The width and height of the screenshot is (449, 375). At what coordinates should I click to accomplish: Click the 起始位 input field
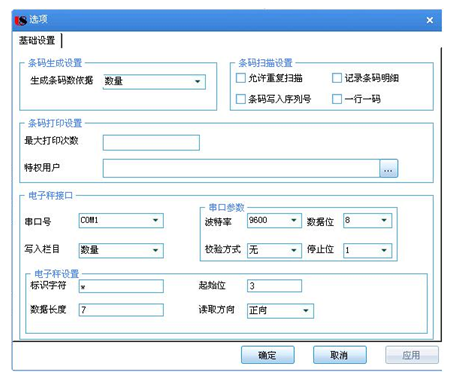tap(274, 286)
